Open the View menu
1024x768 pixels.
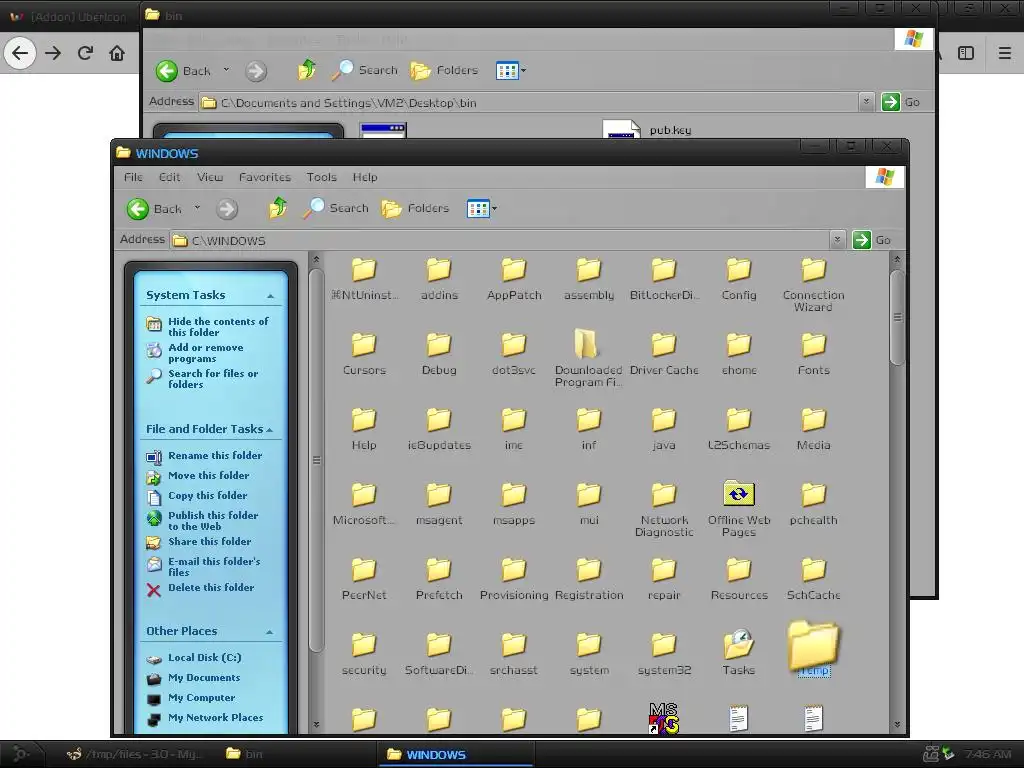tap(210, 177)
